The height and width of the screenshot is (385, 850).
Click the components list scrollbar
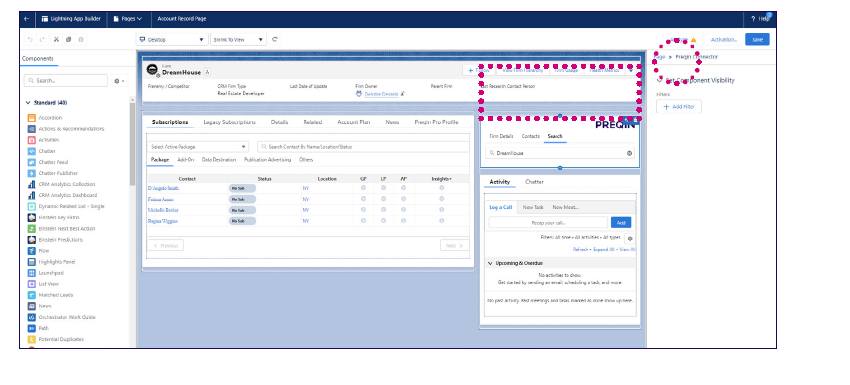pyautogui.click(x=132, y=144)
